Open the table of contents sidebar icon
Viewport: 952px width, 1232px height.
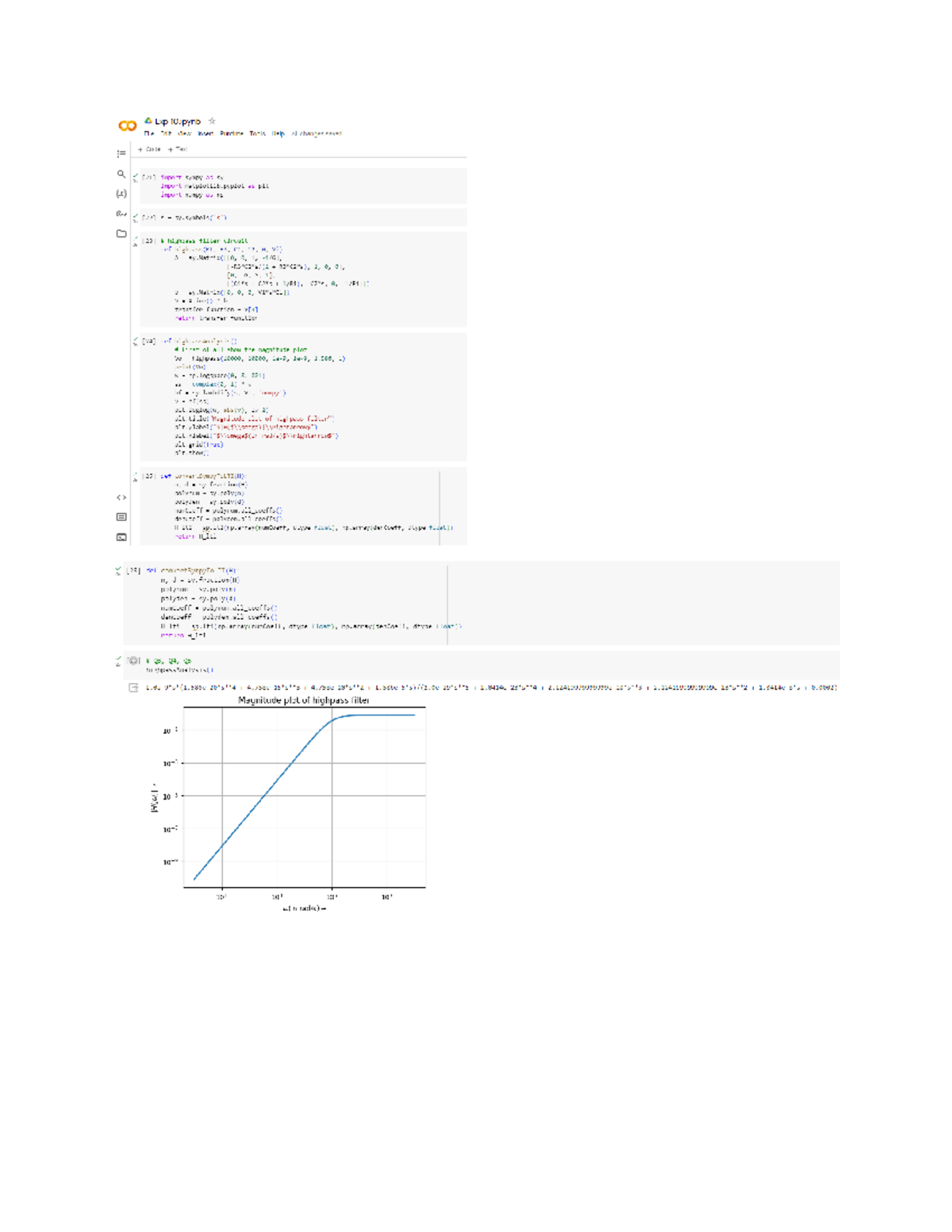121,153
